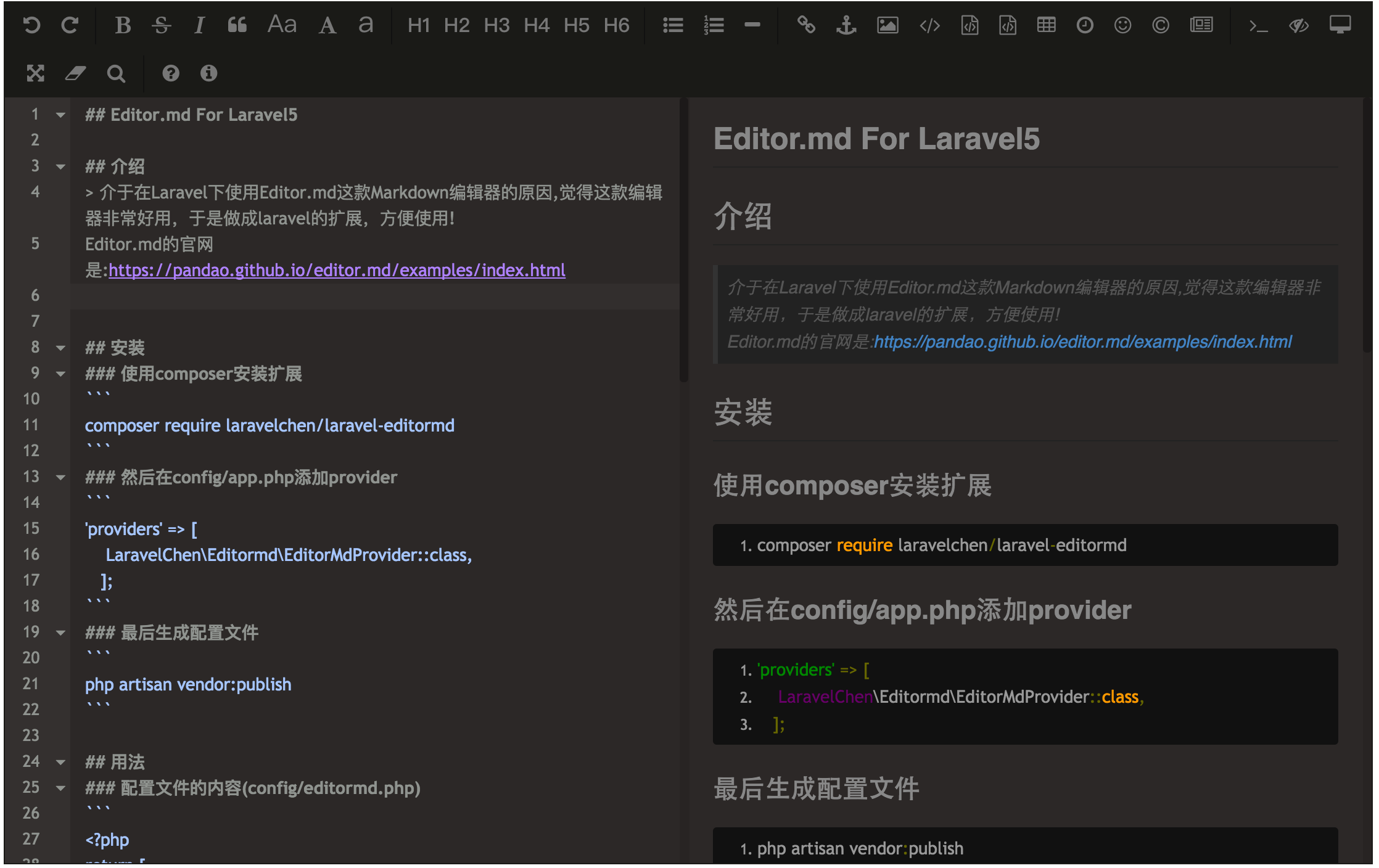The height and width of the screenshot is (868, 1379).
Task: Insert code block
Action: pos(1008,25)
